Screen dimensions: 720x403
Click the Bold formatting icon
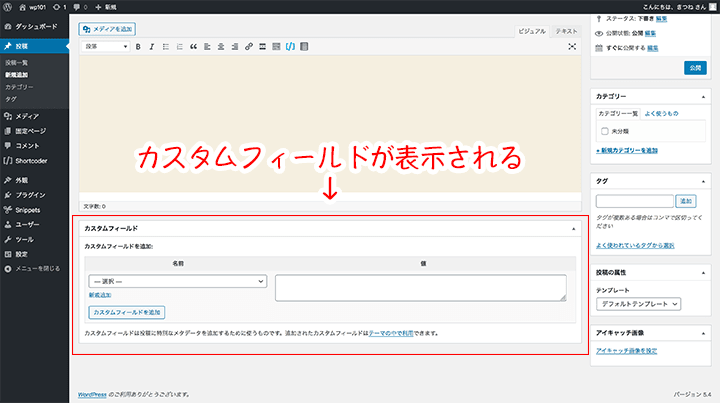pos(138,47)
